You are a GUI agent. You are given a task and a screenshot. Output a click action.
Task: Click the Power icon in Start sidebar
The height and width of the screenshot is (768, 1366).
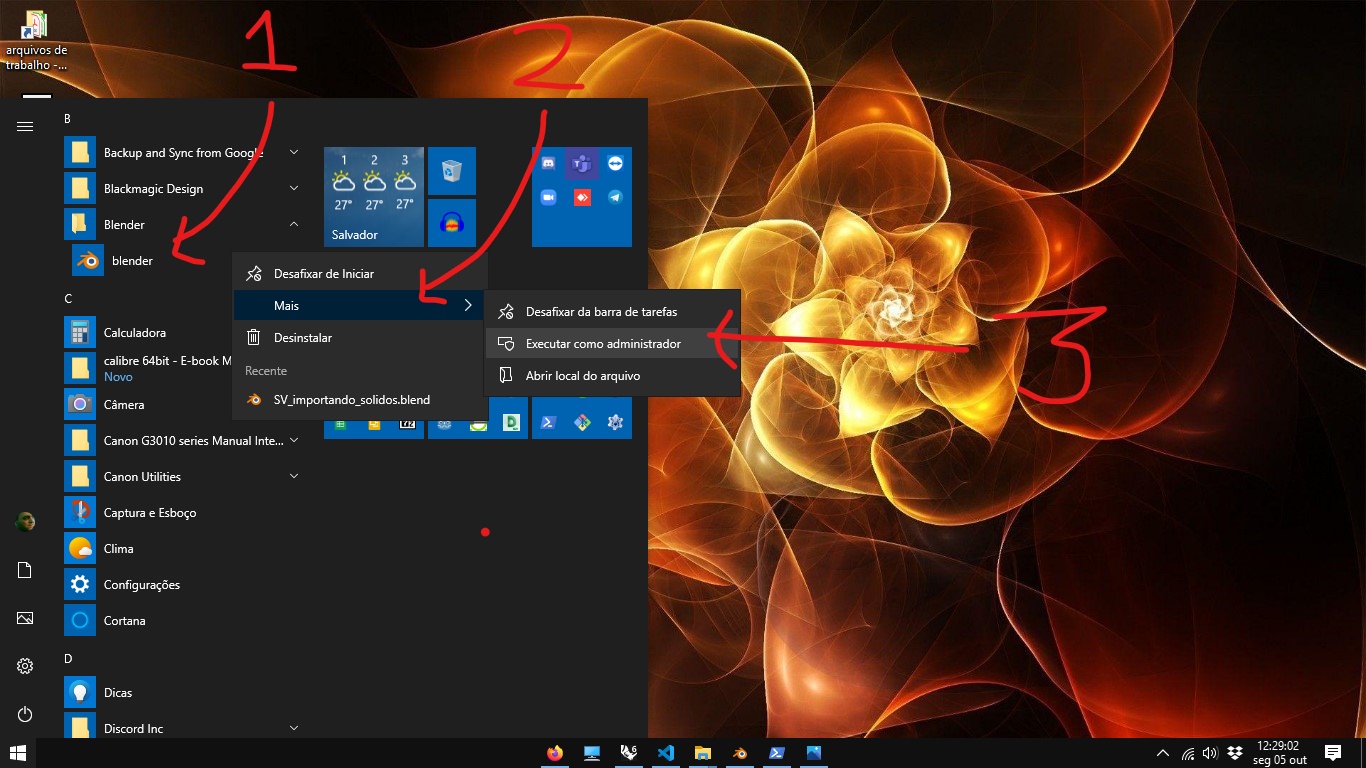pyautogui.click(x=25, y=714)
